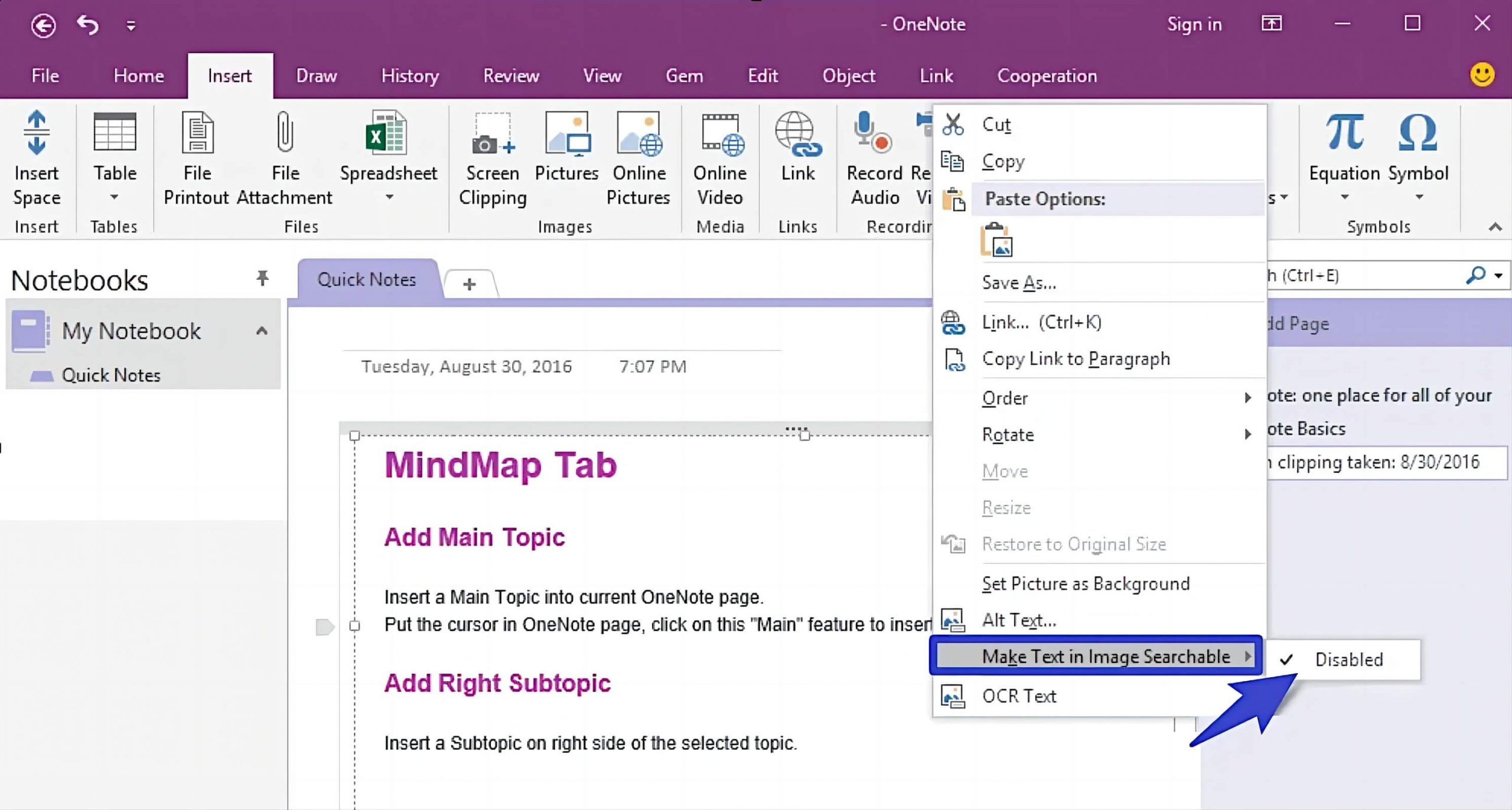Toggle Make Text in Image Searchable

[1097, 657]
